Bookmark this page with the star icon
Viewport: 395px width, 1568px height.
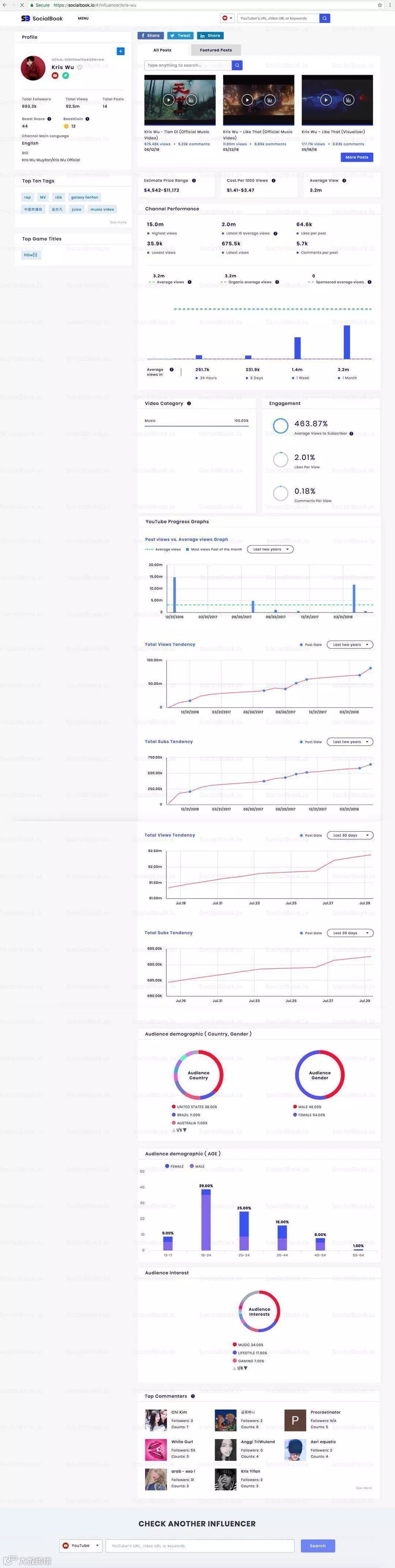pos(380,5)
